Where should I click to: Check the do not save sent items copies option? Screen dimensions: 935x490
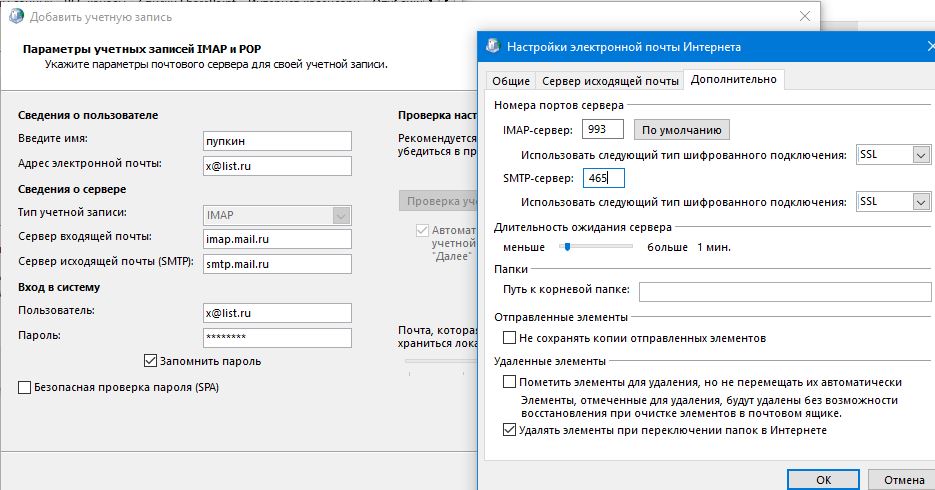(510, 338)
